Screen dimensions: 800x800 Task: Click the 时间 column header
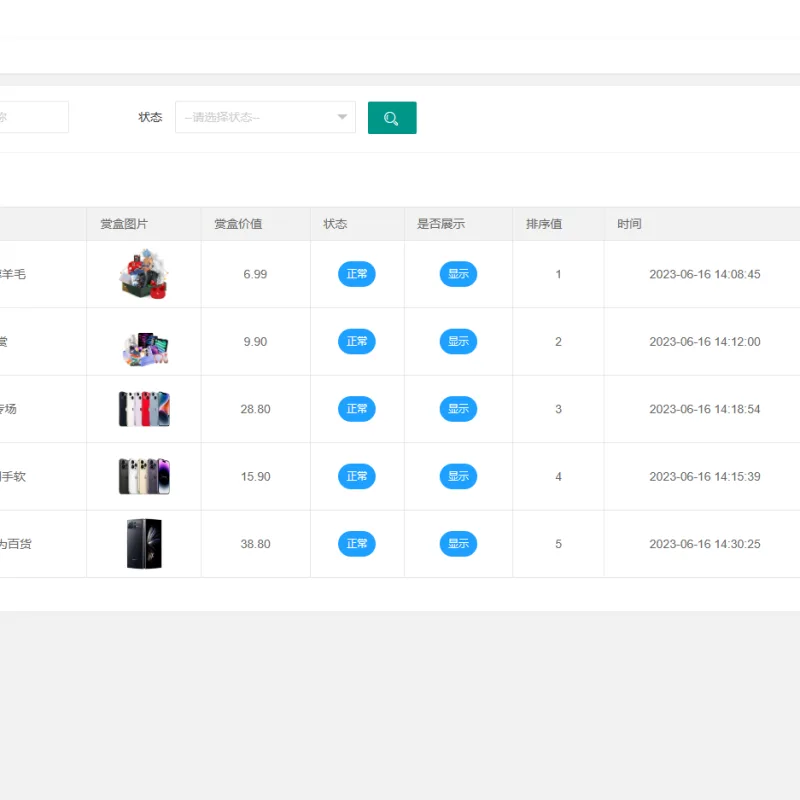coord(629,224)
